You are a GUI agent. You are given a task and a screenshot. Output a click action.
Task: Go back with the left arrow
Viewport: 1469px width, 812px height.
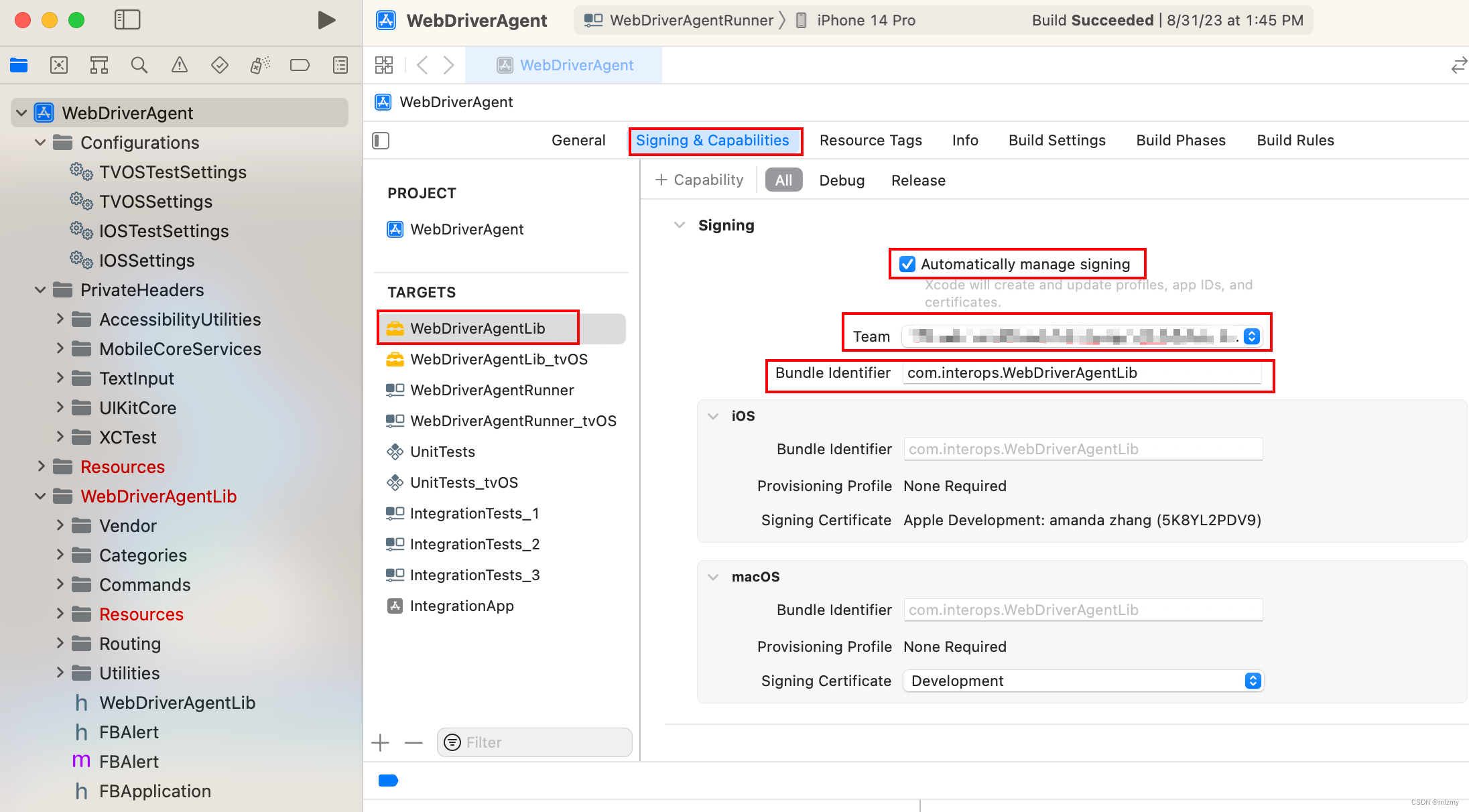(422, 65)
